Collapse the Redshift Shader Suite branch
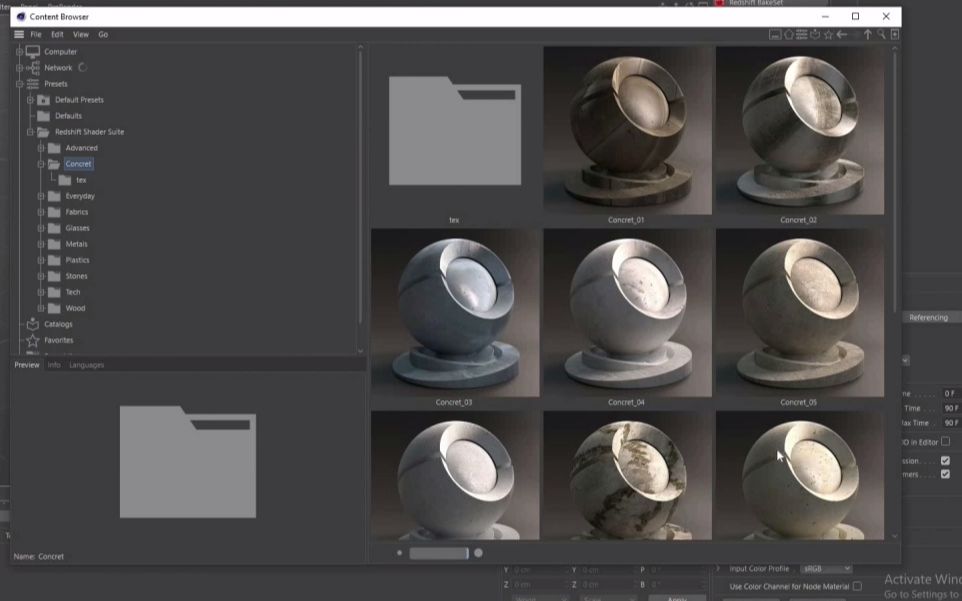Viewport: 962px width, 601px height. point(30,131)
